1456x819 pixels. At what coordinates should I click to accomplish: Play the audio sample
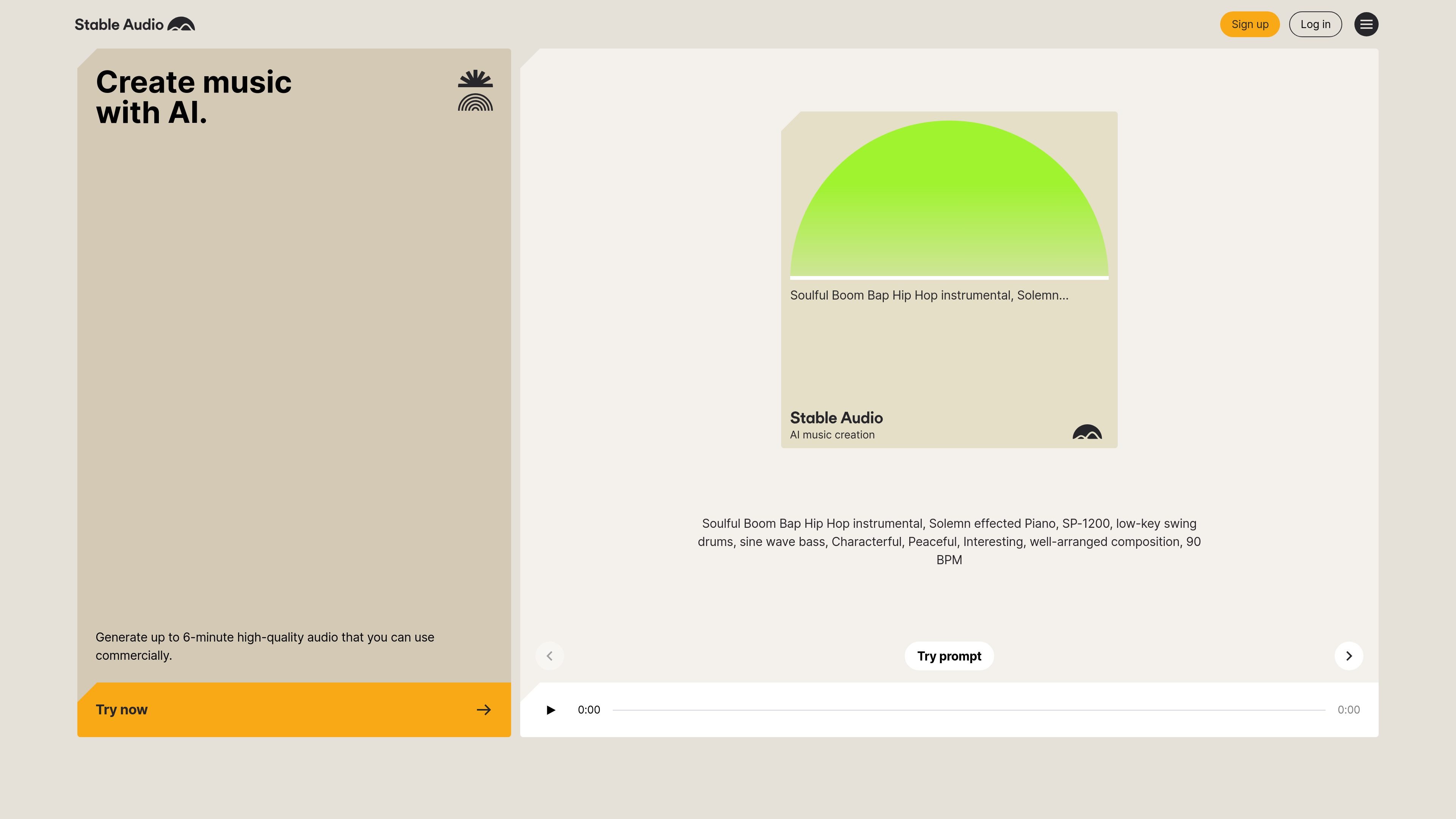click(551, 710)
